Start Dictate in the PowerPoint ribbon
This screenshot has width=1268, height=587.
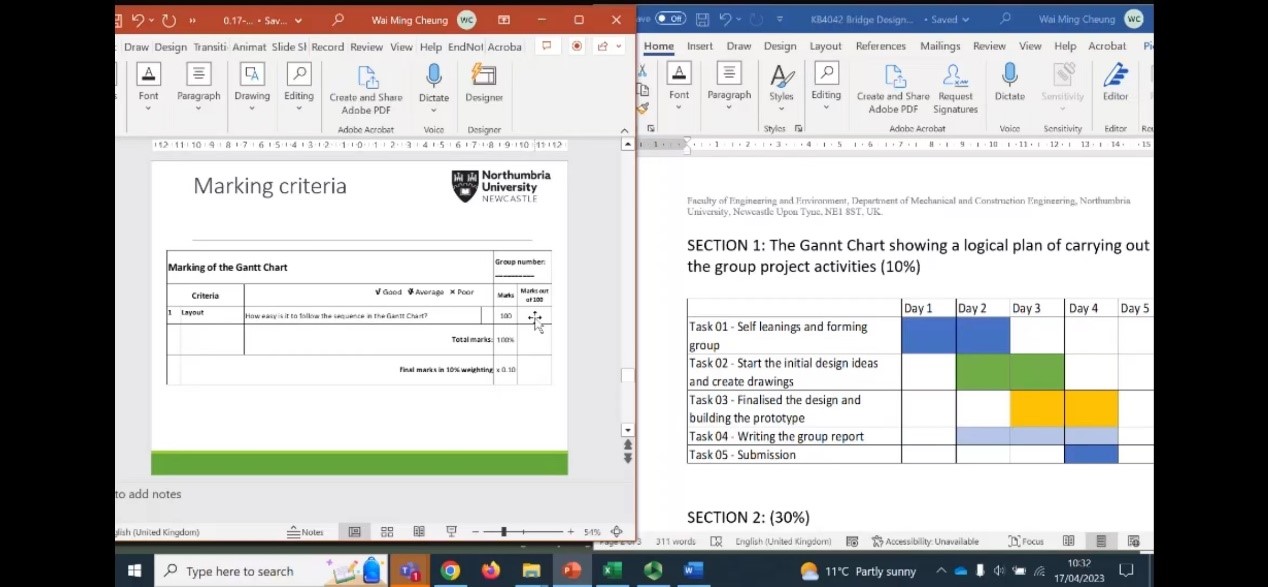coord(433,82)
